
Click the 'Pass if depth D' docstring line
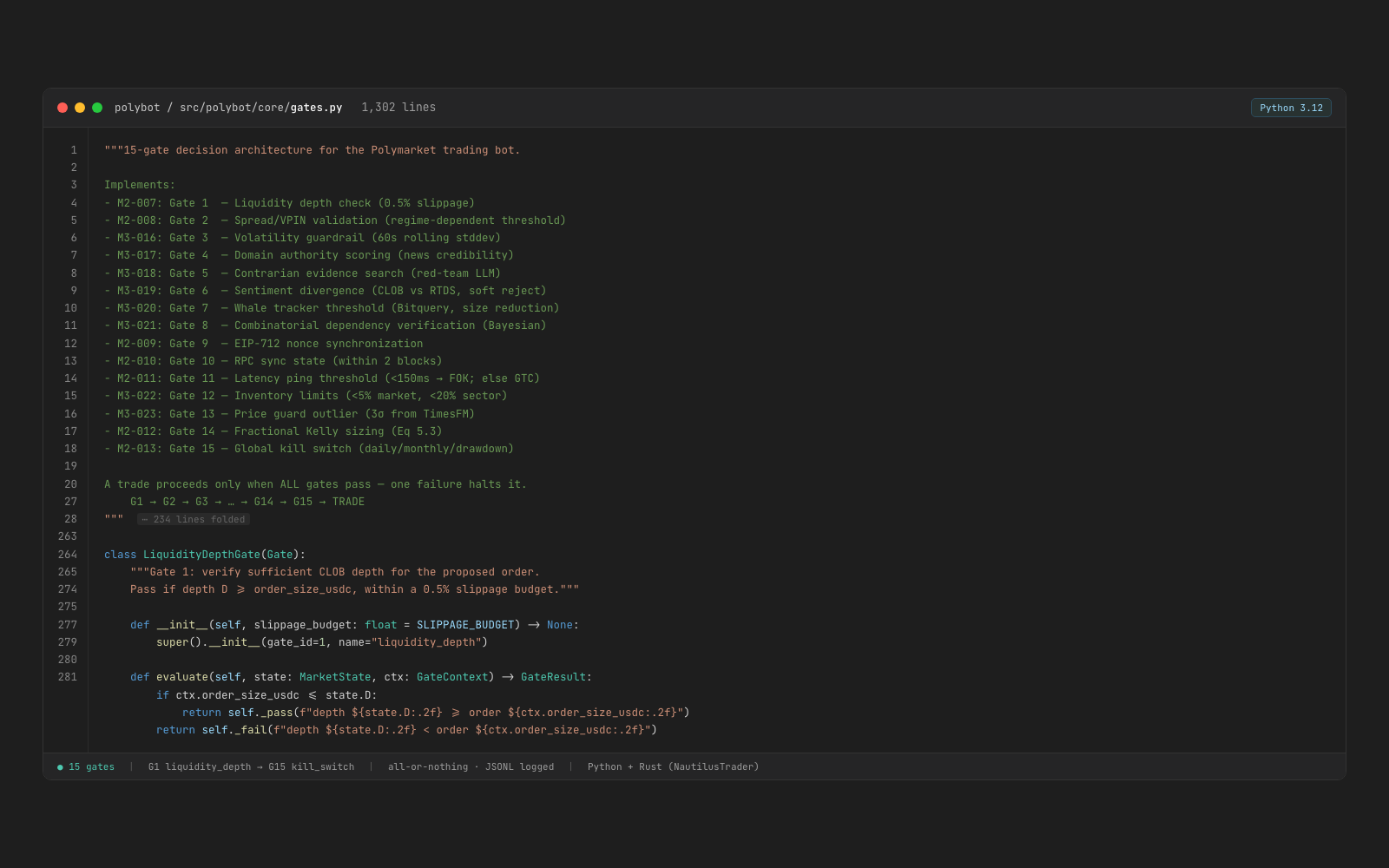point(354,589)
